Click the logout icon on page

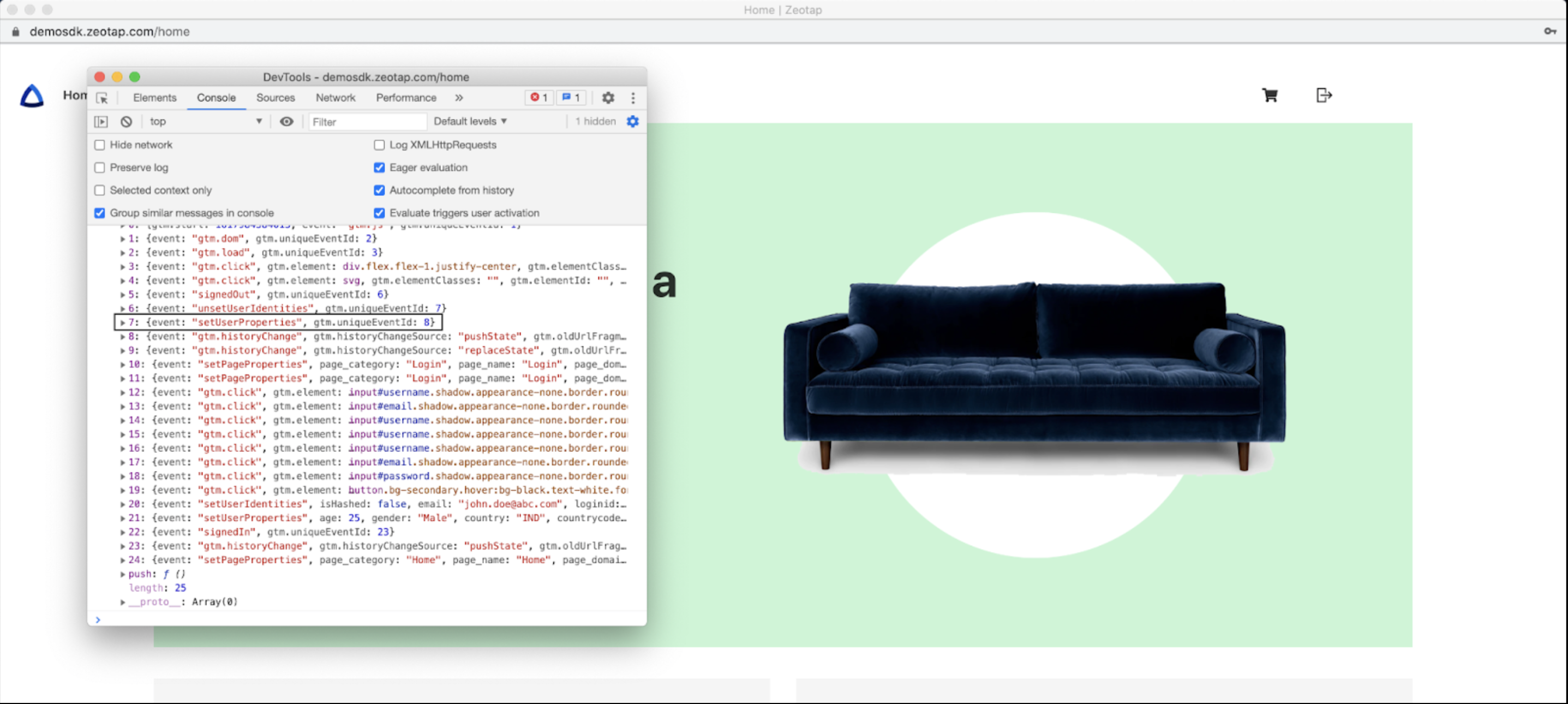point(1323,96)
